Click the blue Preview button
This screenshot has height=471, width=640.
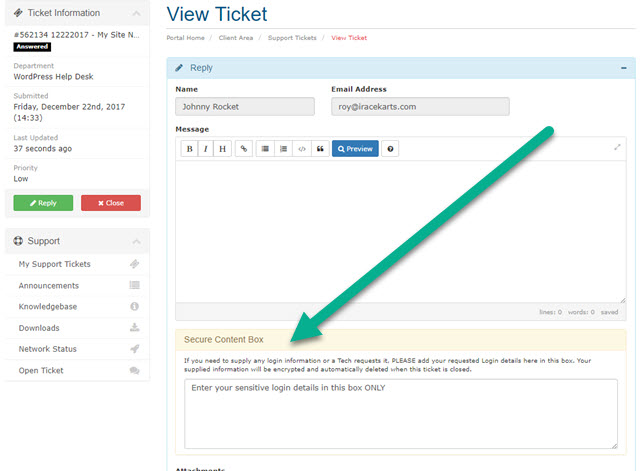point(355,149)
